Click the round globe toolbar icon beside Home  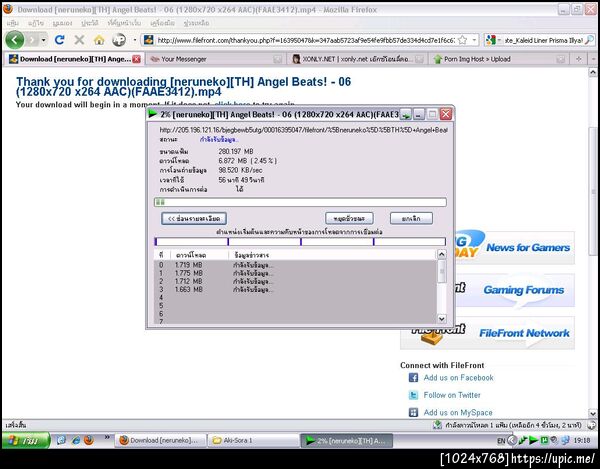pos(119,40)
